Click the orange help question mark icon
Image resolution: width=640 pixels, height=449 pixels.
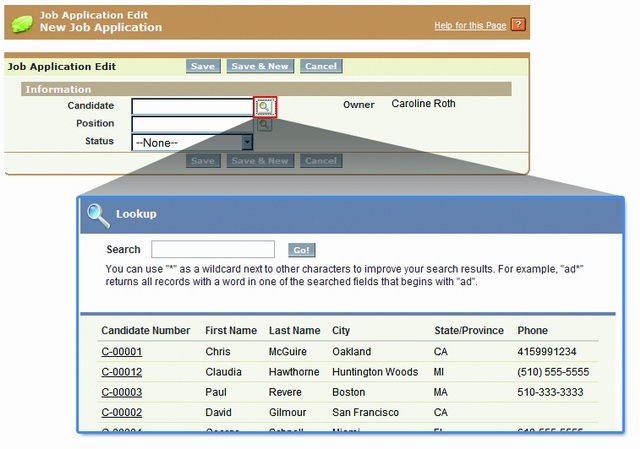(518, 24)
